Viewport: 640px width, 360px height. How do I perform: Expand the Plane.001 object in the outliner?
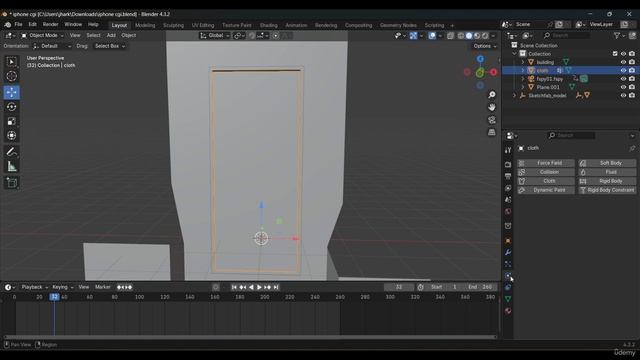523,87
